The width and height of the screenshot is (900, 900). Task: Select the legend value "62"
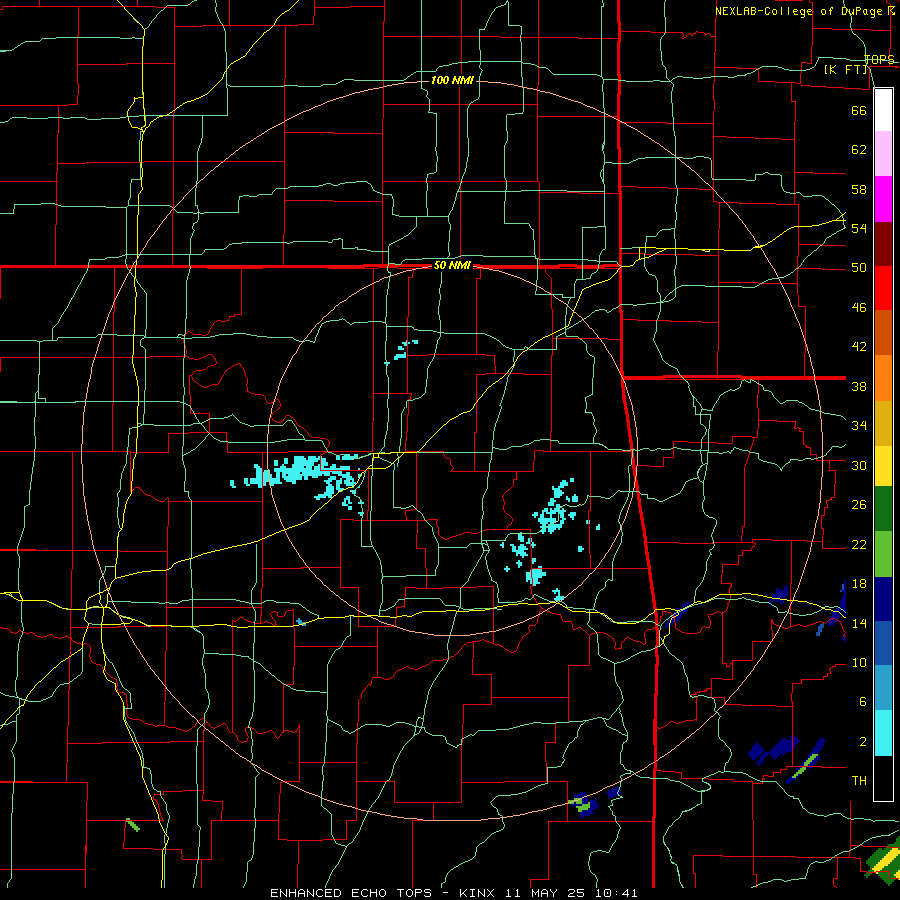(859, 149)
